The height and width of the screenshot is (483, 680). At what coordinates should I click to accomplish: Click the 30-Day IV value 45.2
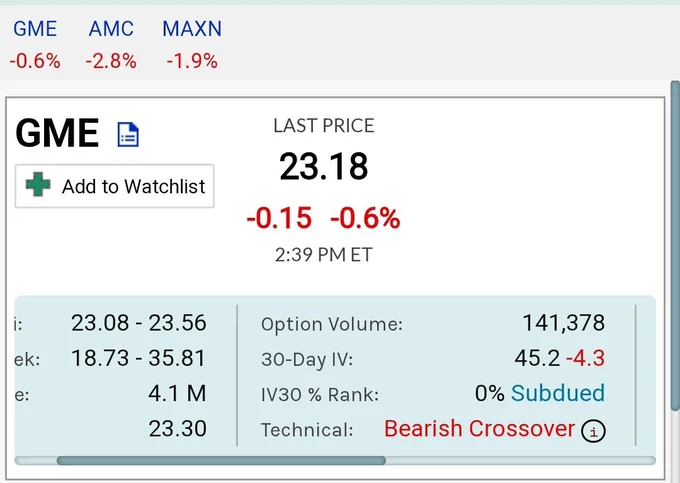(x=537, y=359)
